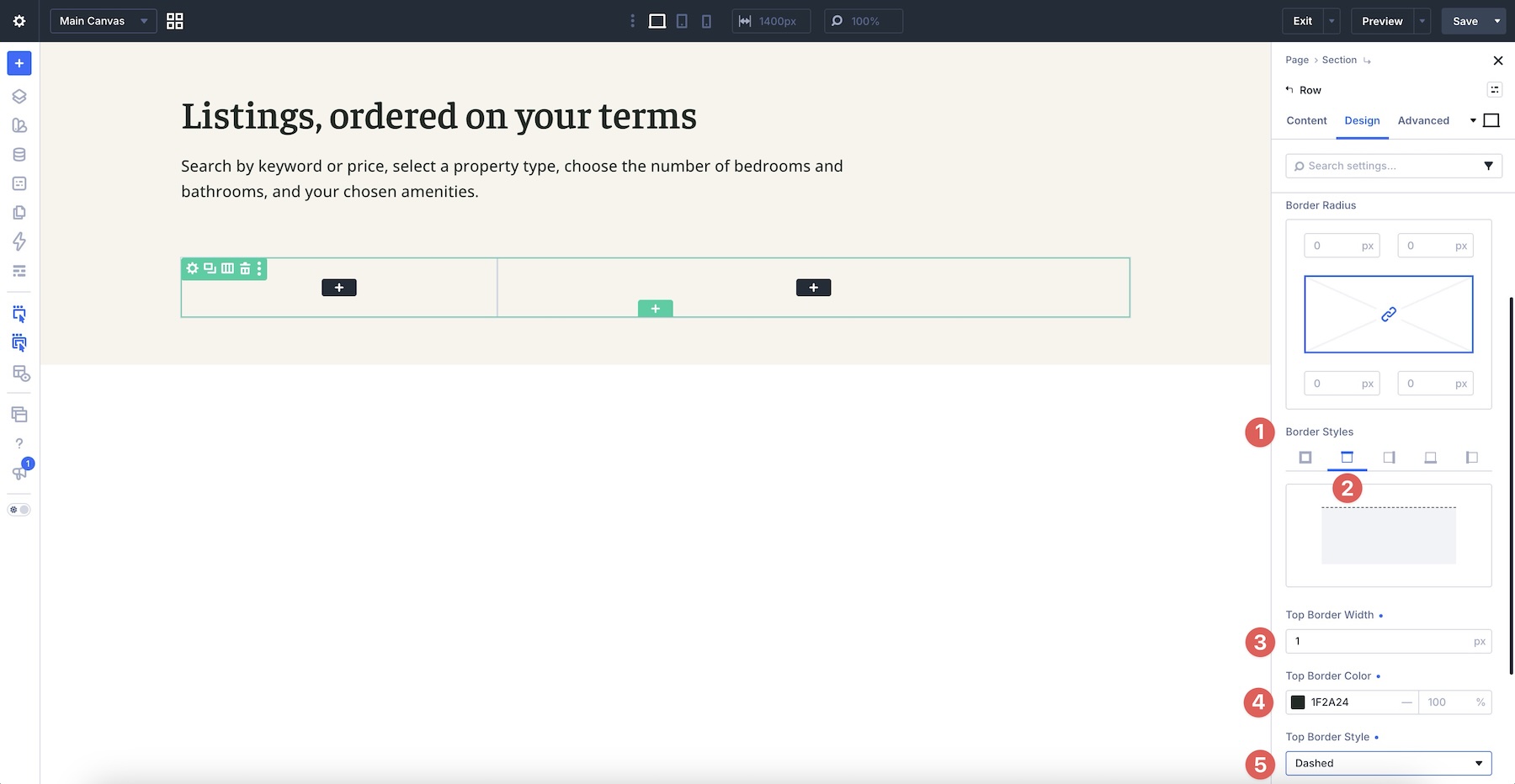Click the border radius link icon
The width and height of the screenshot is (1515, 784).
(1389, 314)
